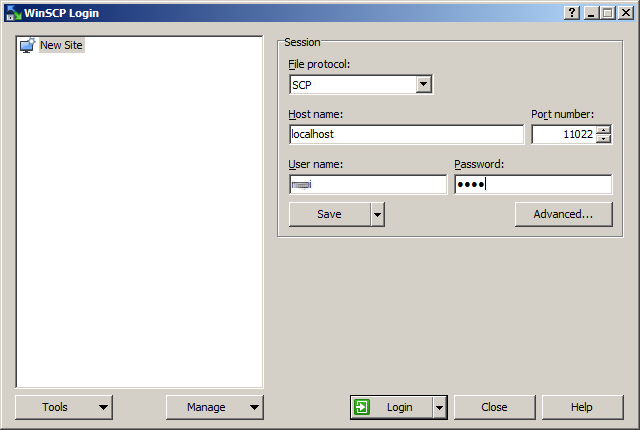
Task: Click the Port number field
Action: pos(564,134)
